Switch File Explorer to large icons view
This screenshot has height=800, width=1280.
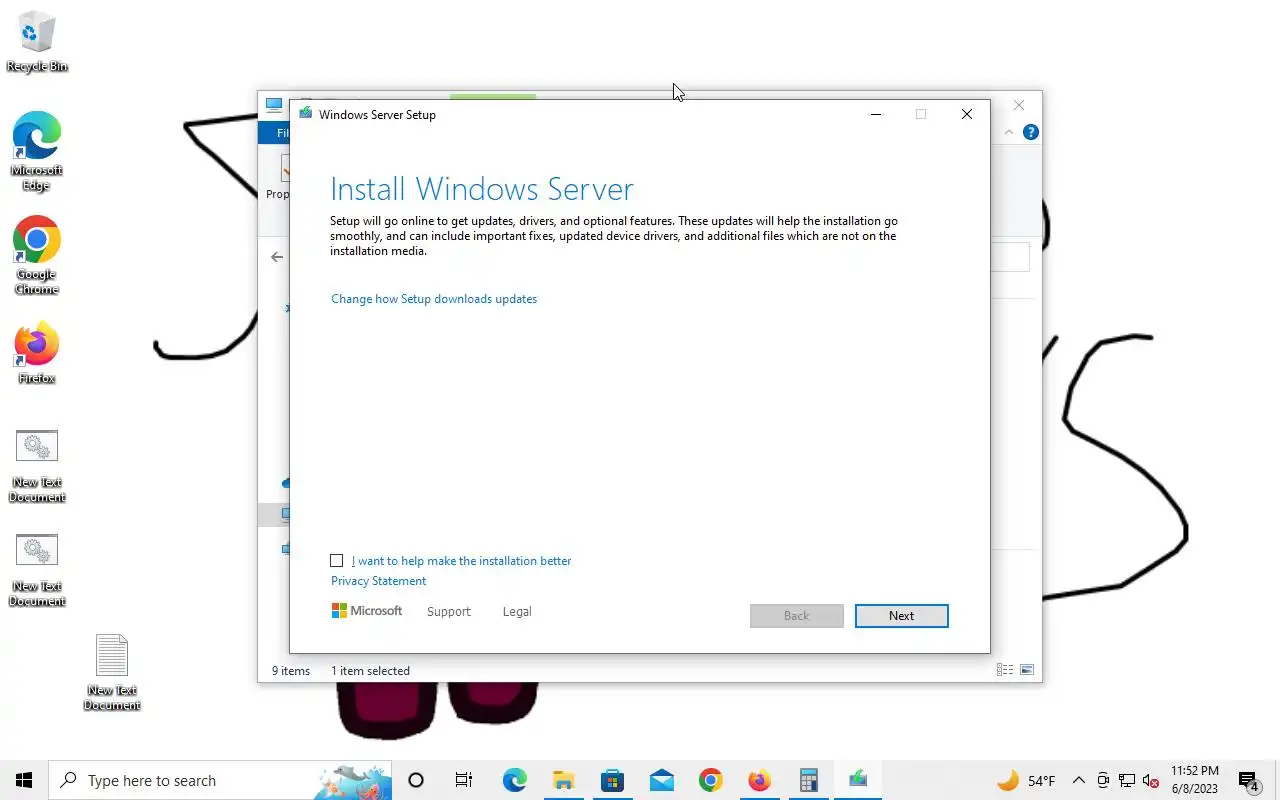[x=1027, y=670]
